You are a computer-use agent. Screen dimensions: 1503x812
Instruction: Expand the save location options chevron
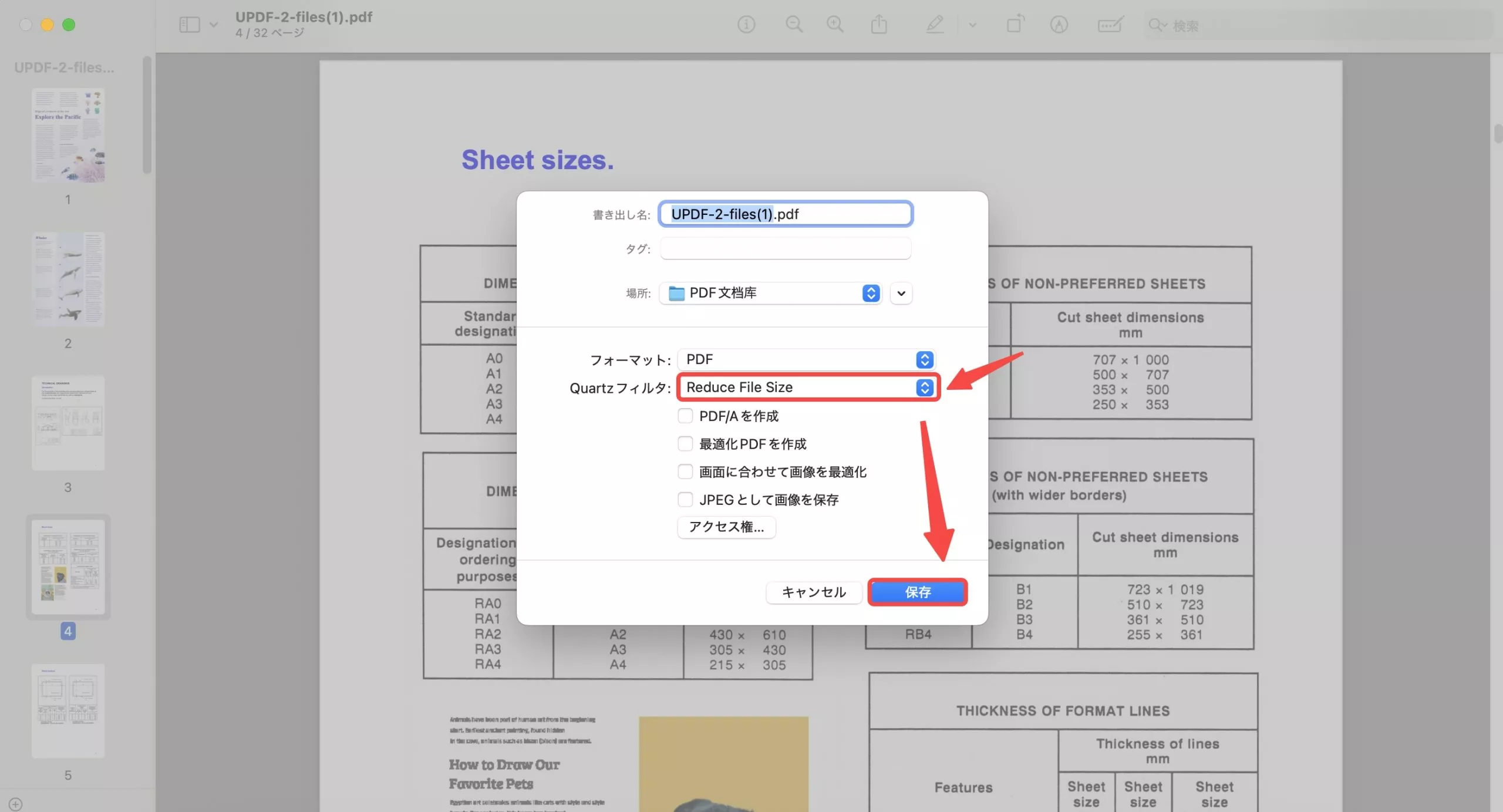pos(900,293)
